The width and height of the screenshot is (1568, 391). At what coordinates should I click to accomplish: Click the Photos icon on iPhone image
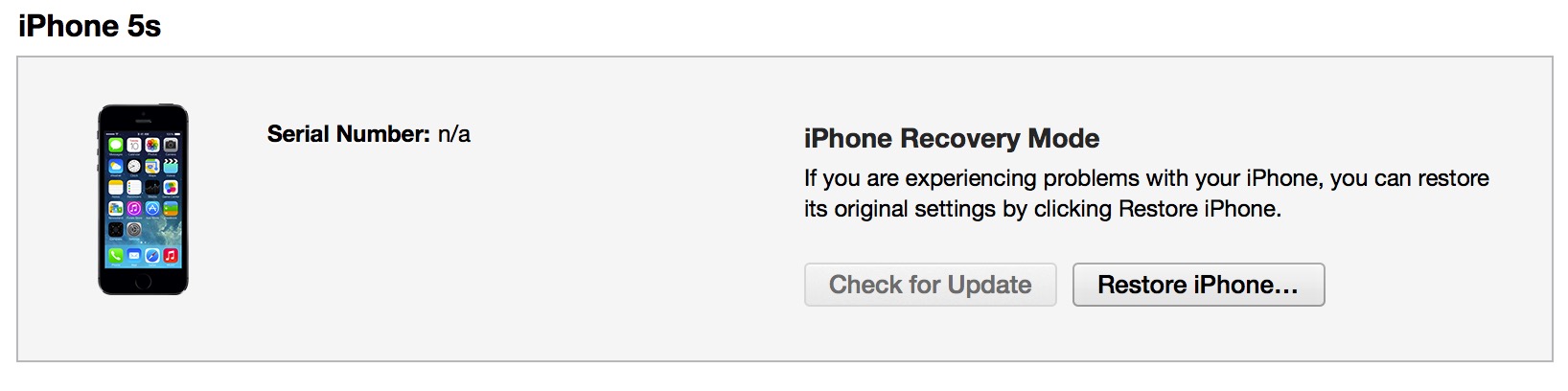[x=152, y=146]
